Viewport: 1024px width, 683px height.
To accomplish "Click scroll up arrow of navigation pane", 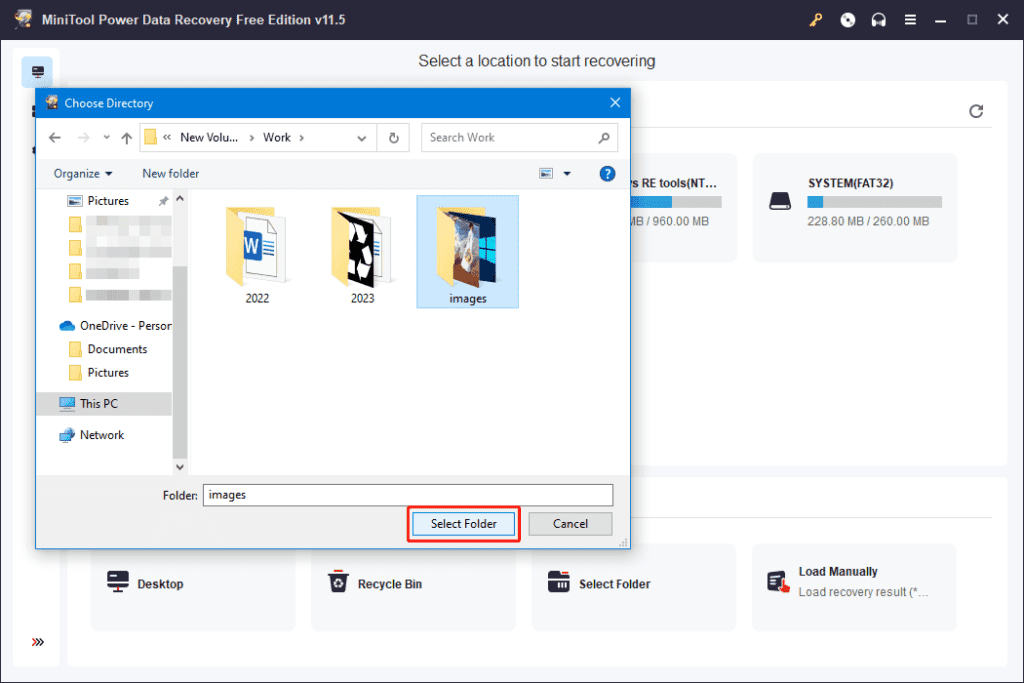I will tap(180, 198).
